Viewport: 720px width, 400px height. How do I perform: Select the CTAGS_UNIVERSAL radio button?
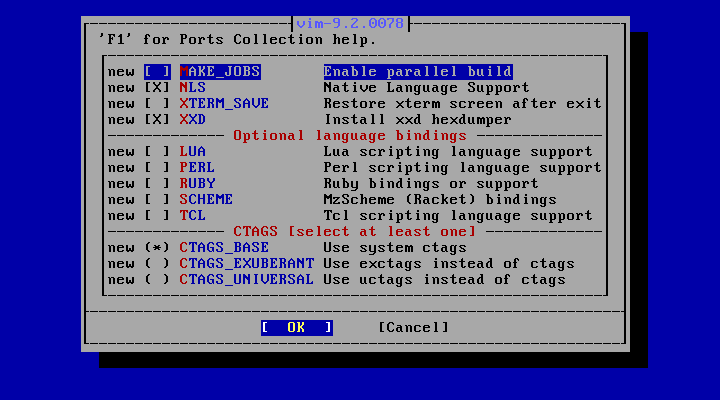[x=157, y=280]
